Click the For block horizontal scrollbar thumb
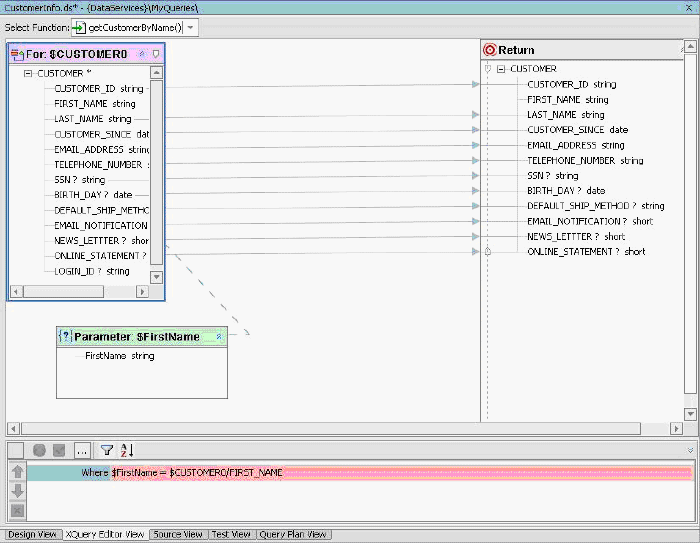The width and height of the screenshot is (700, 543). 63,292
